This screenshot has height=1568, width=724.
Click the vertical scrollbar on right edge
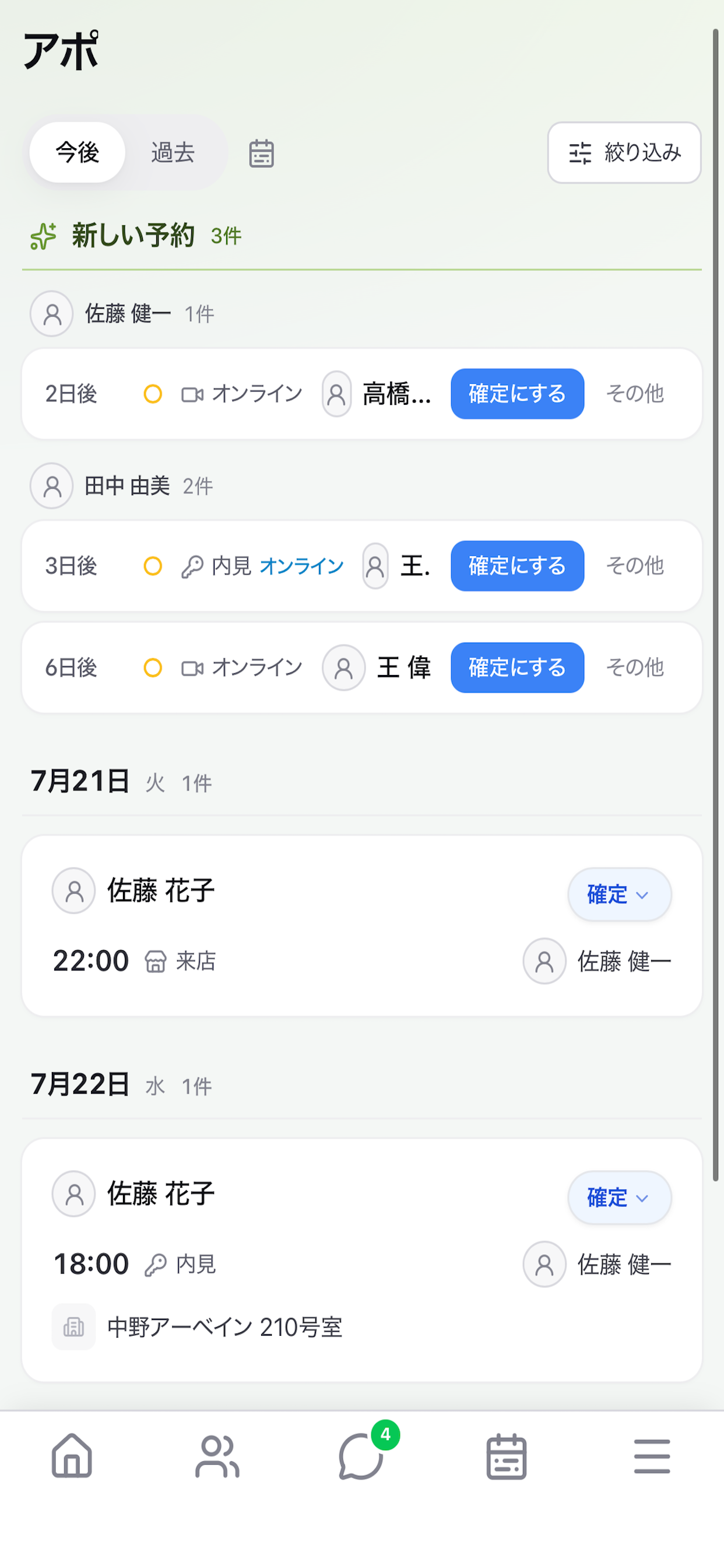coord(716,605)
